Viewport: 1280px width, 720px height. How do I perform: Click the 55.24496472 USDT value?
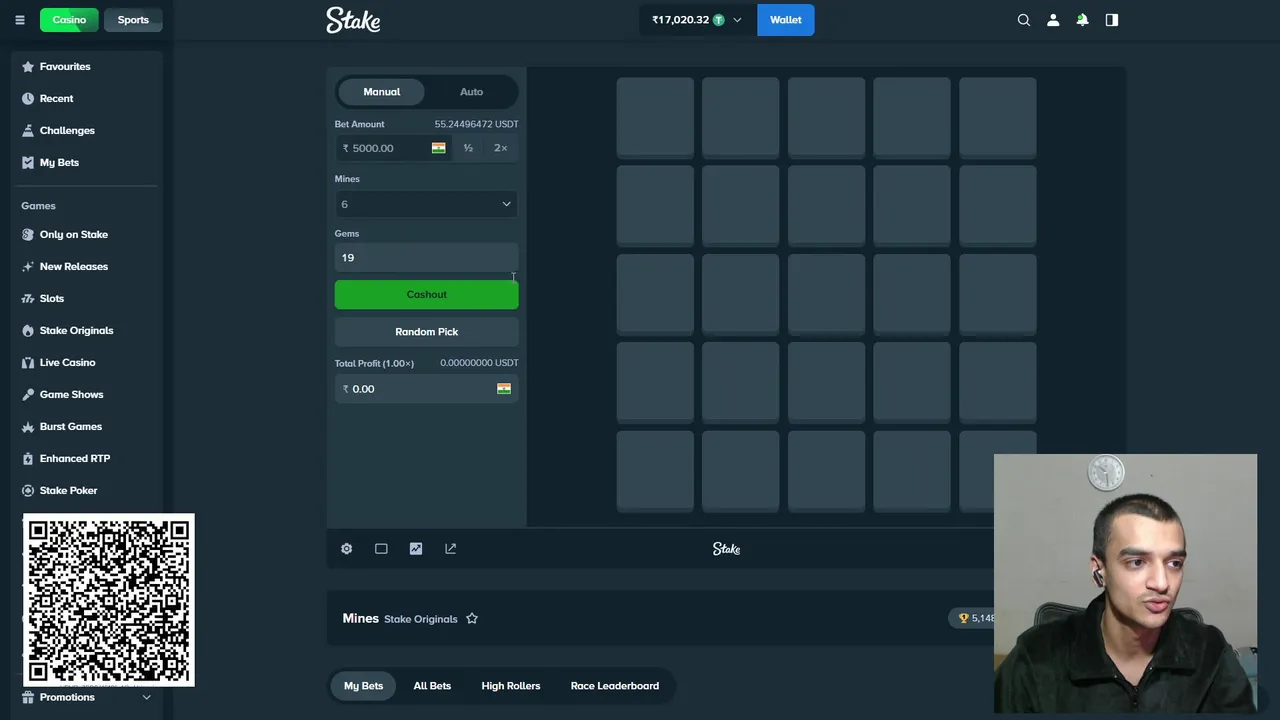click(476, 124)
